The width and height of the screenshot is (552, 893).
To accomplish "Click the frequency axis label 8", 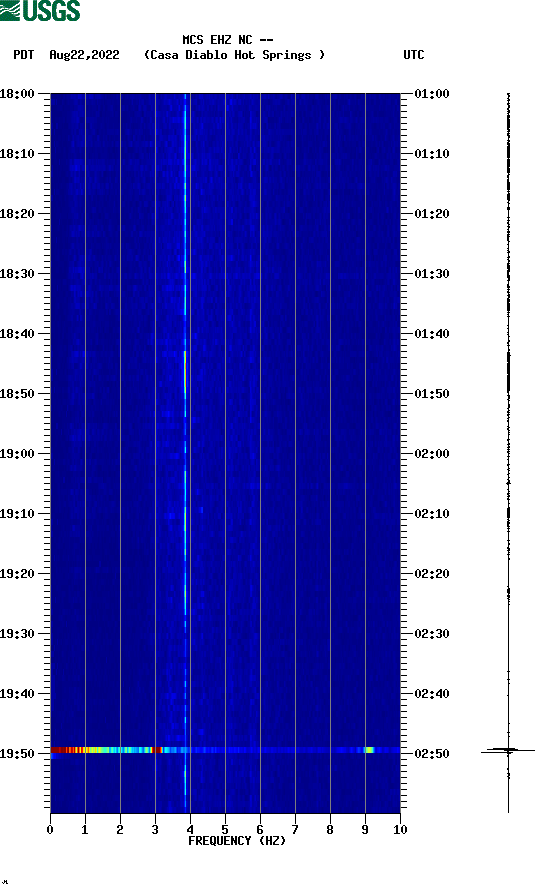I will [x=330, y=830].
